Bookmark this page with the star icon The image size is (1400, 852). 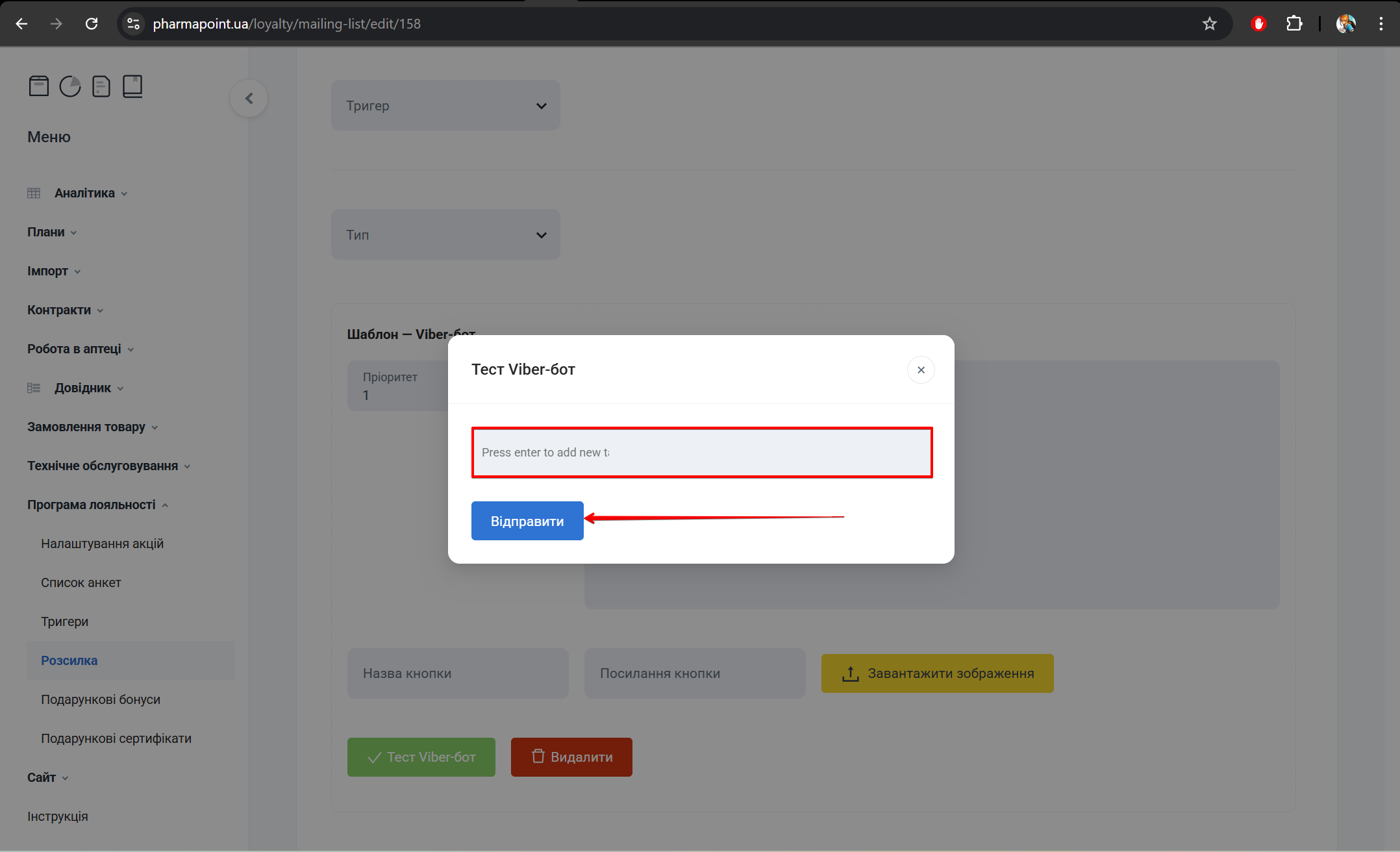coord(1209,24)
